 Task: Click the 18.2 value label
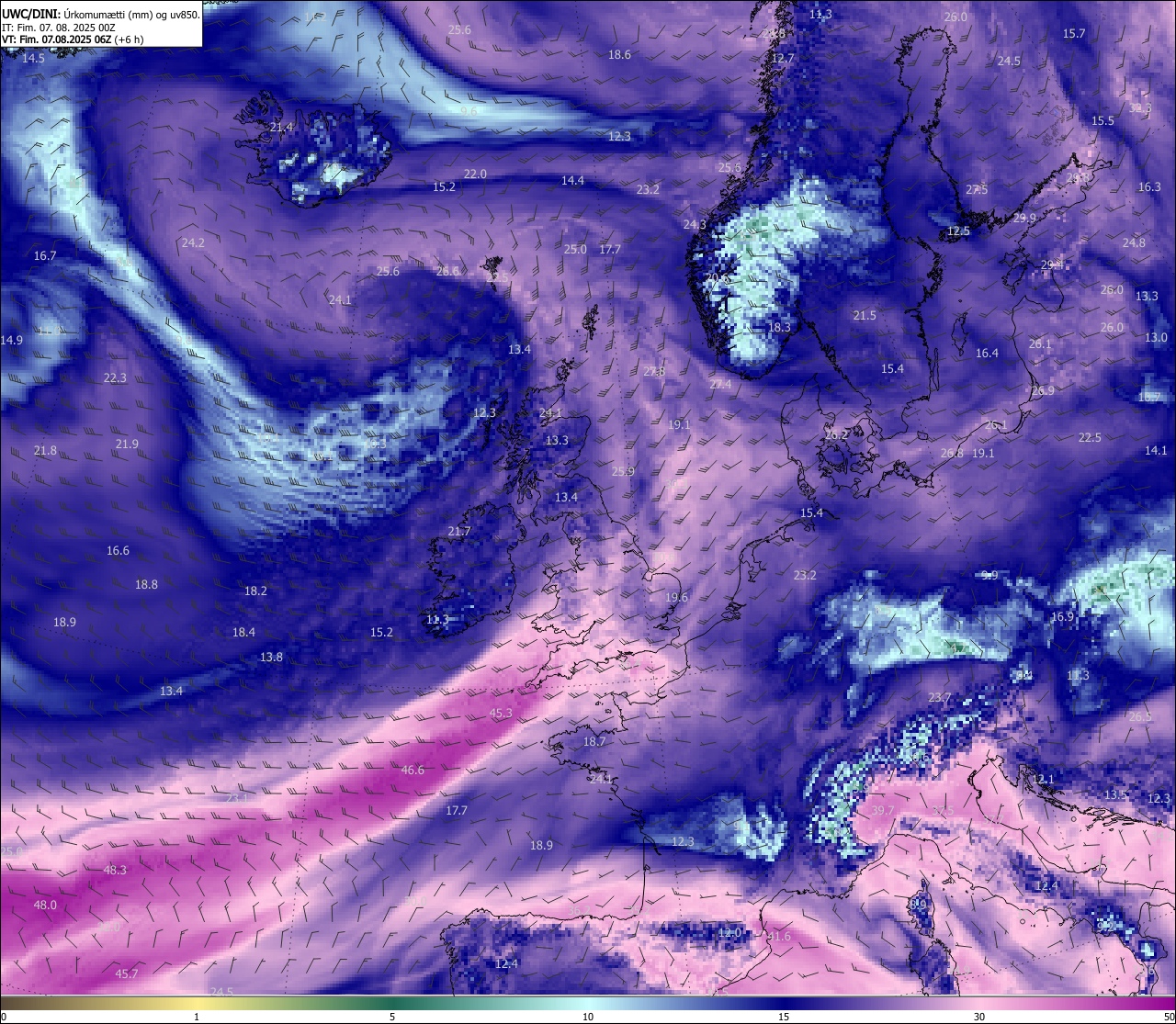click(x=255, y=591)
